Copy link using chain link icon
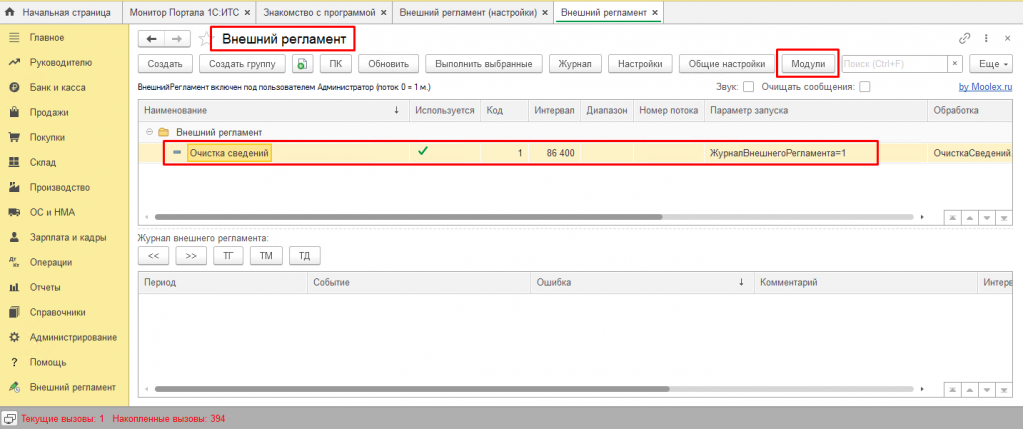This screenshot has width=1023, height=429. (964, 38)
